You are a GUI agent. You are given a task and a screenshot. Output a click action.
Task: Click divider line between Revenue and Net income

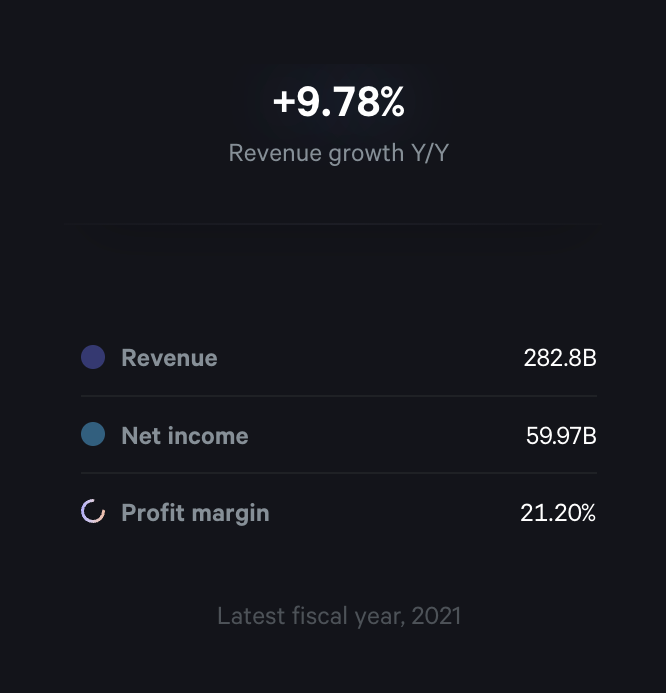point(339,396)
